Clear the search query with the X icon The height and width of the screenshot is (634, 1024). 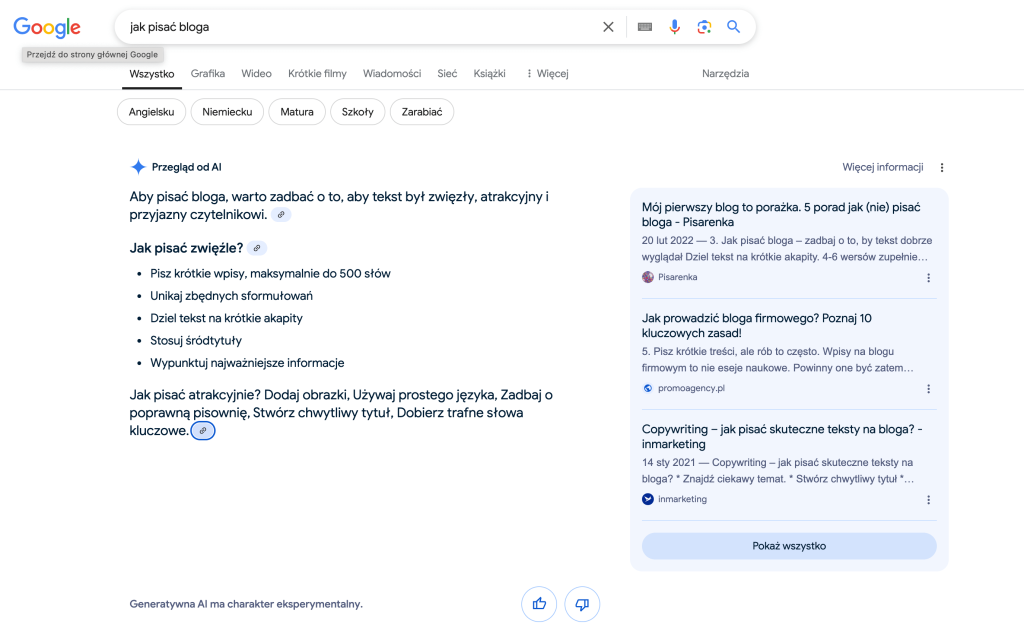[x=608, y=27]
